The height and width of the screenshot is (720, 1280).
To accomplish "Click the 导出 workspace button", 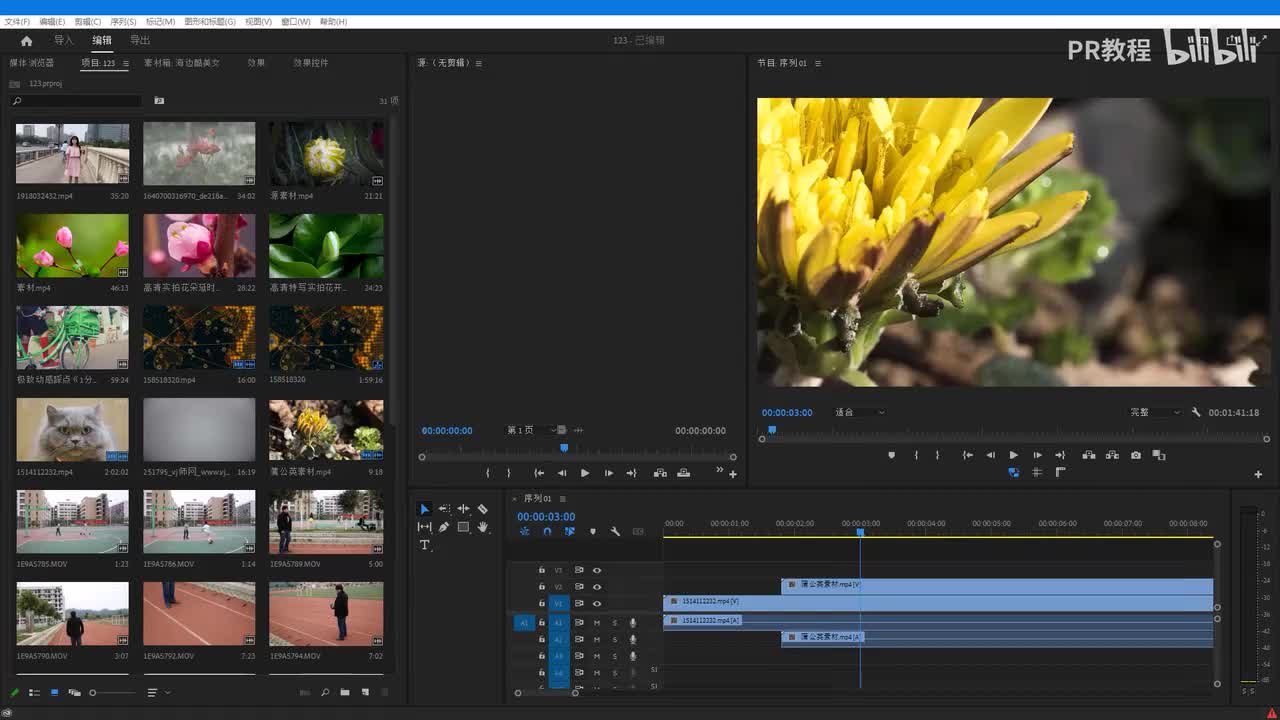I will click(140, 41).
